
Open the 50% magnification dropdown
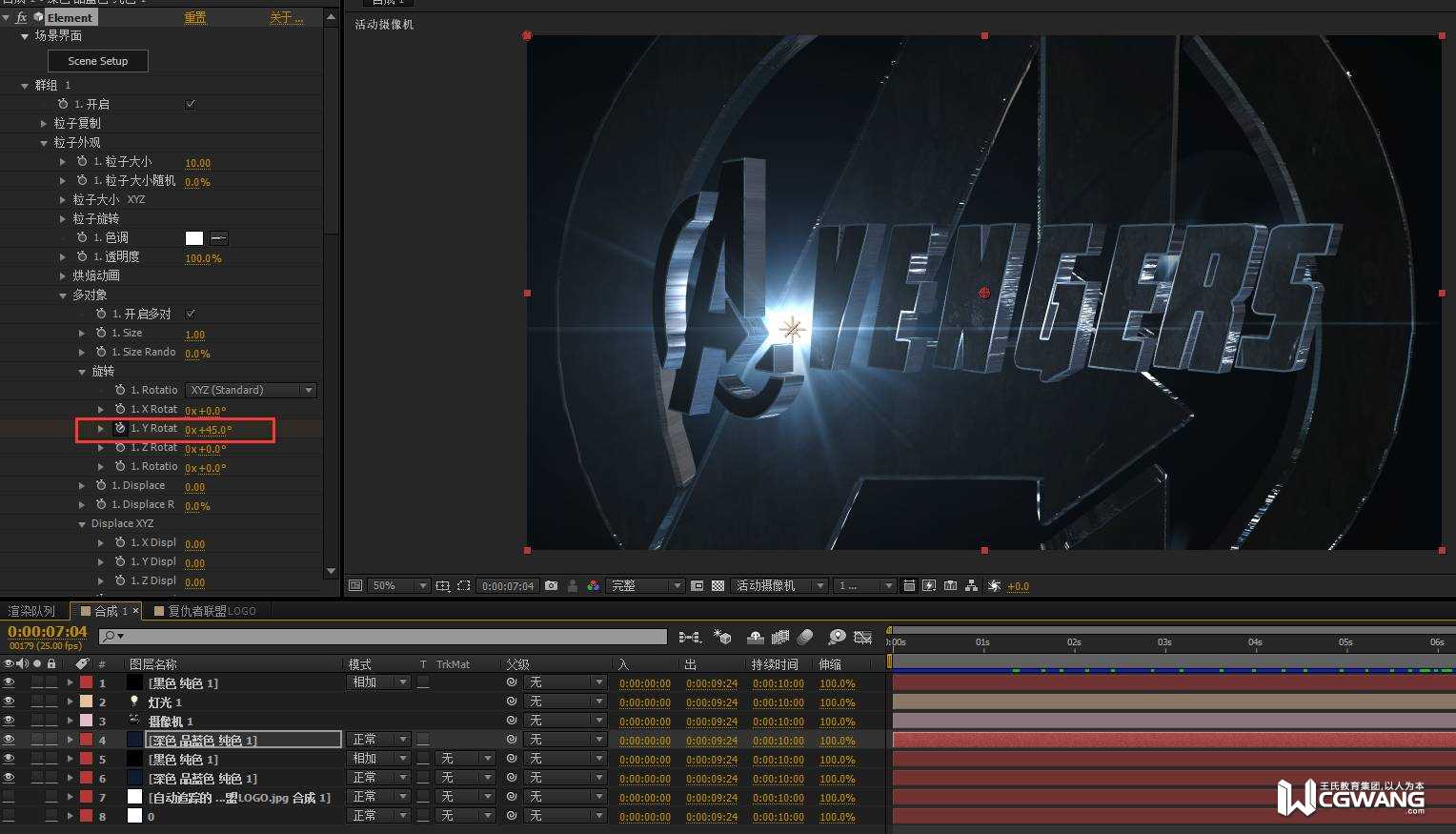point(398,585)
